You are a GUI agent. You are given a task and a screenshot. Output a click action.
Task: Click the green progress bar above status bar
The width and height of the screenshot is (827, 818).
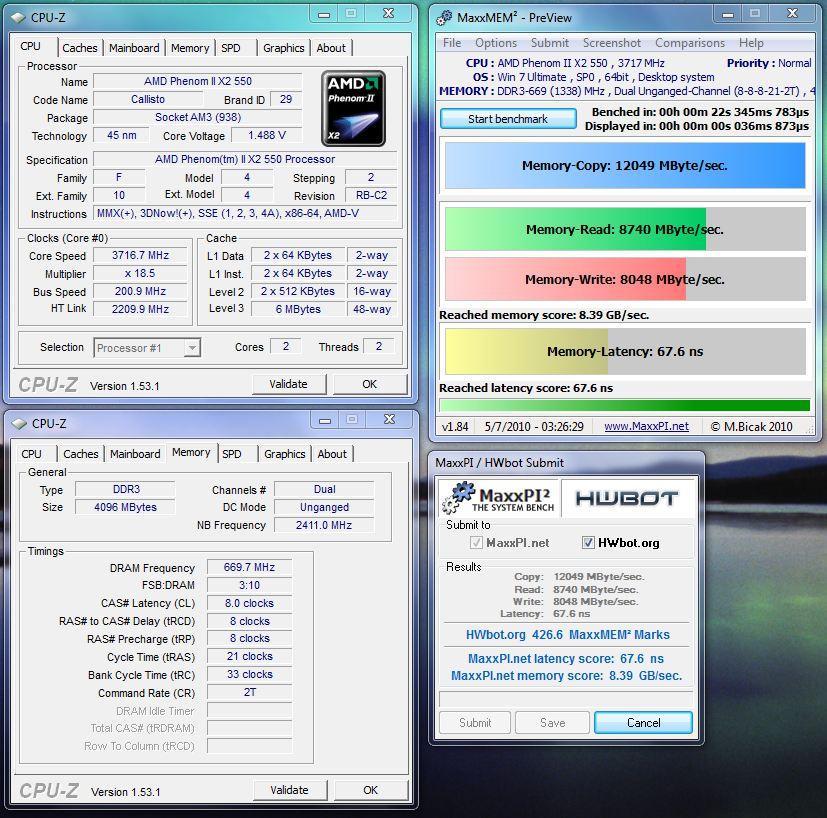tap(624, 405)
